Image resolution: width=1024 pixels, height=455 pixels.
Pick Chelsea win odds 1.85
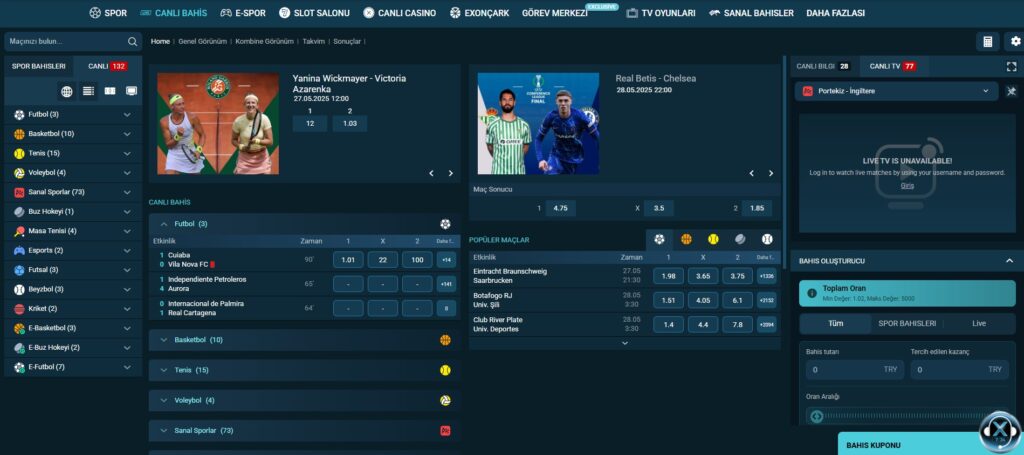tap(757, 208)
